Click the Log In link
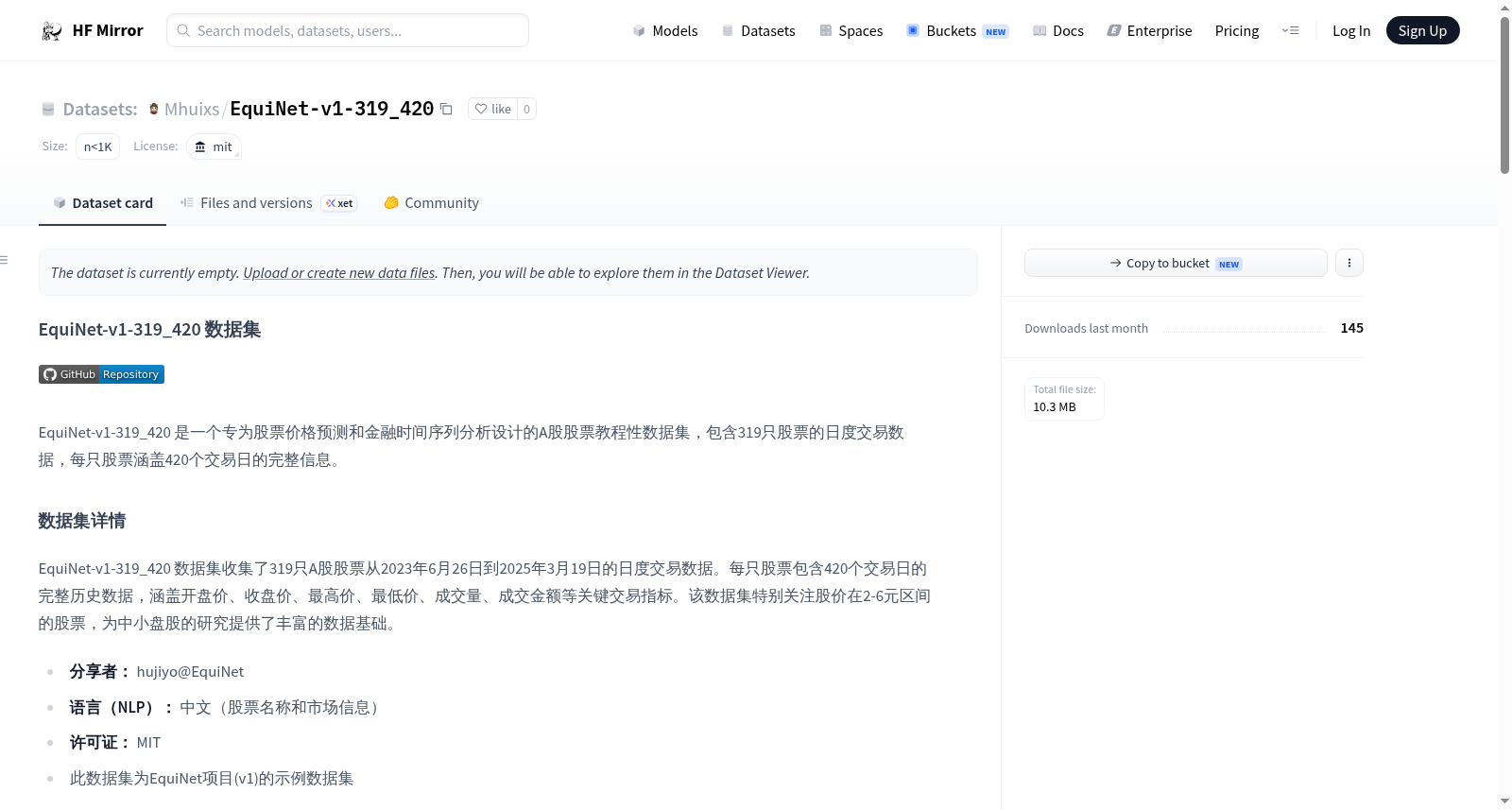The width and height of the screenshot is (1512, 810). tap(1351, 31)
